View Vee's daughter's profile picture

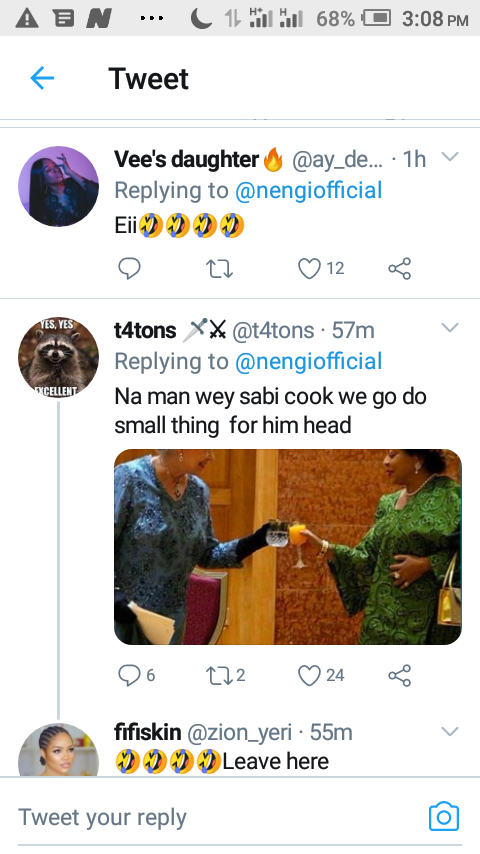coord(58,186)
